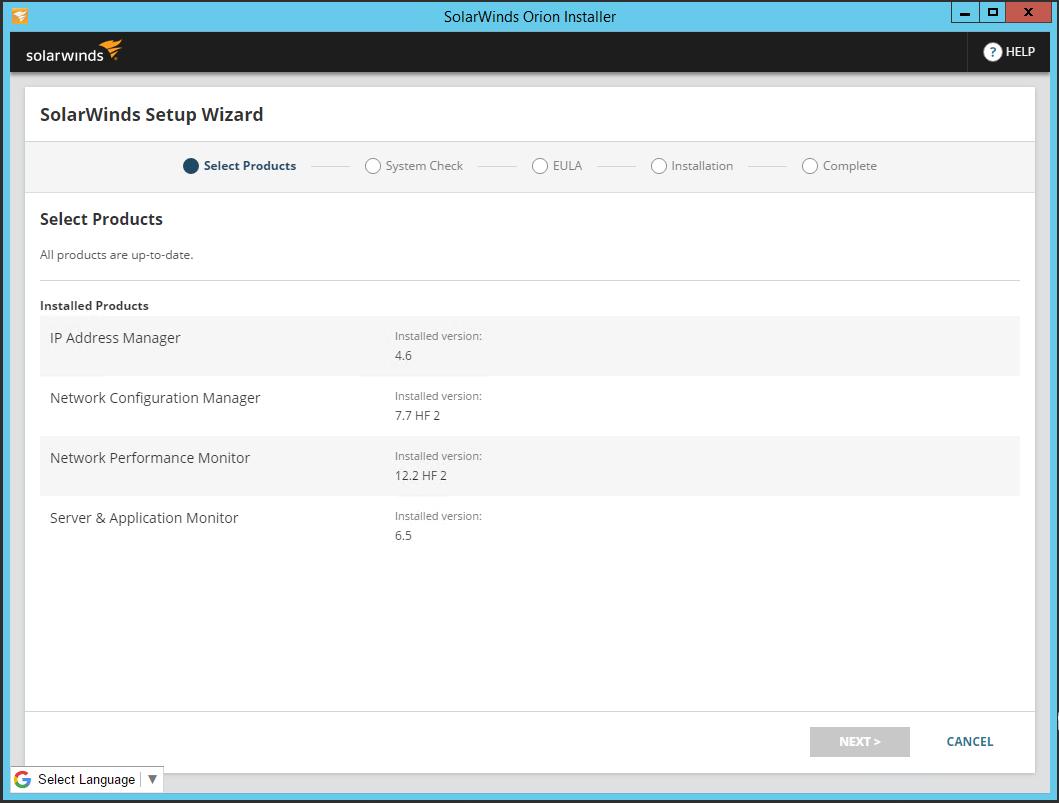Click the Google logo icon beside Select Language

(22, 779)
